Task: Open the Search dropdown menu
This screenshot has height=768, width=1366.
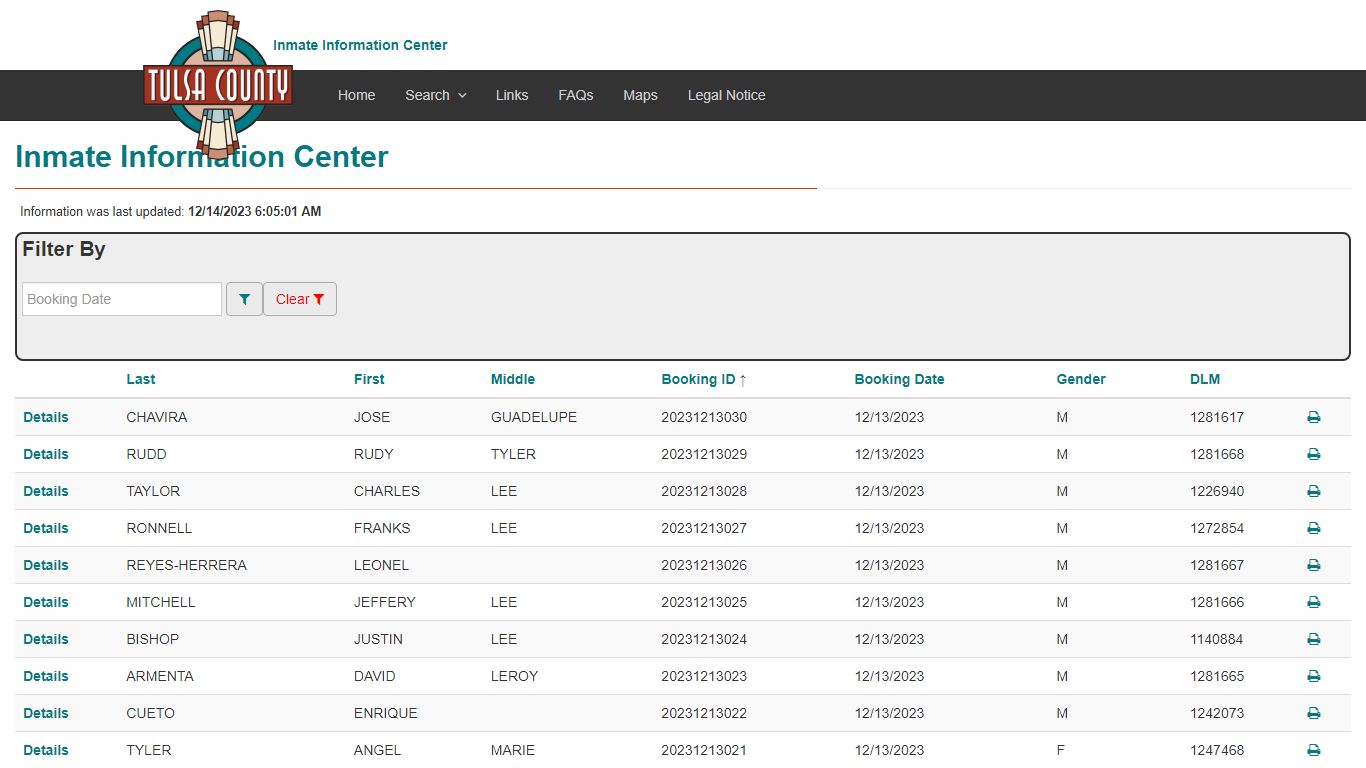Action: tap(436, 95)
